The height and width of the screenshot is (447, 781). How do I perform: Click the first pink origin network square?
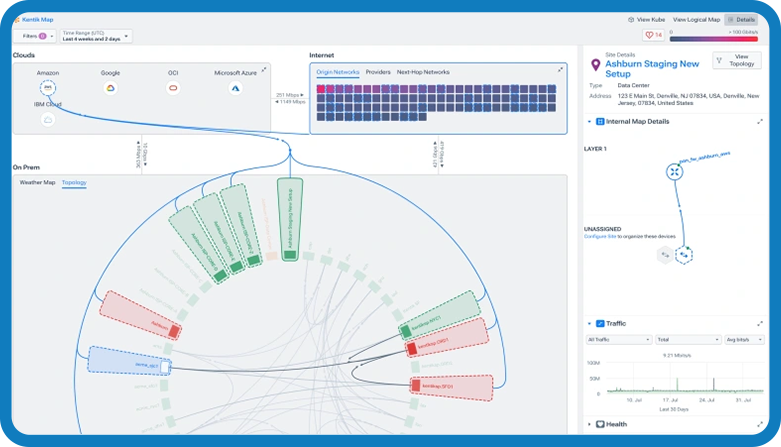coord(321,89)
